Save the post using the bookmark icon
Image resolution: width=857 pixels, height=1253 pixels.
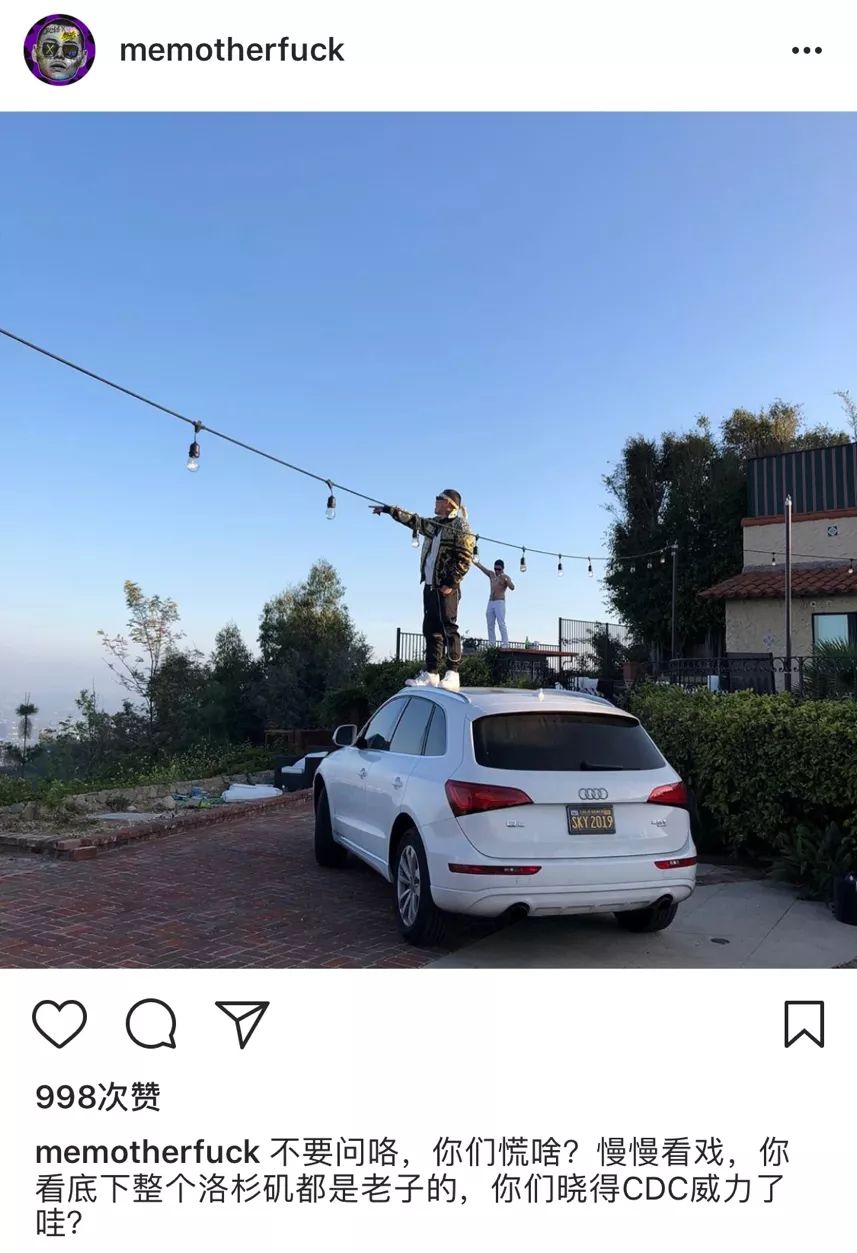pos(804,1024)
